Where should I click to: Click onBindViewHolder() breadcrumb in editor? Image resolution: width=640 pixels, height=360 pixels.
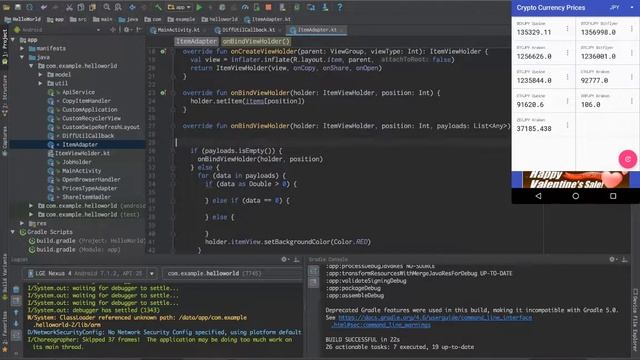point(256,41)
